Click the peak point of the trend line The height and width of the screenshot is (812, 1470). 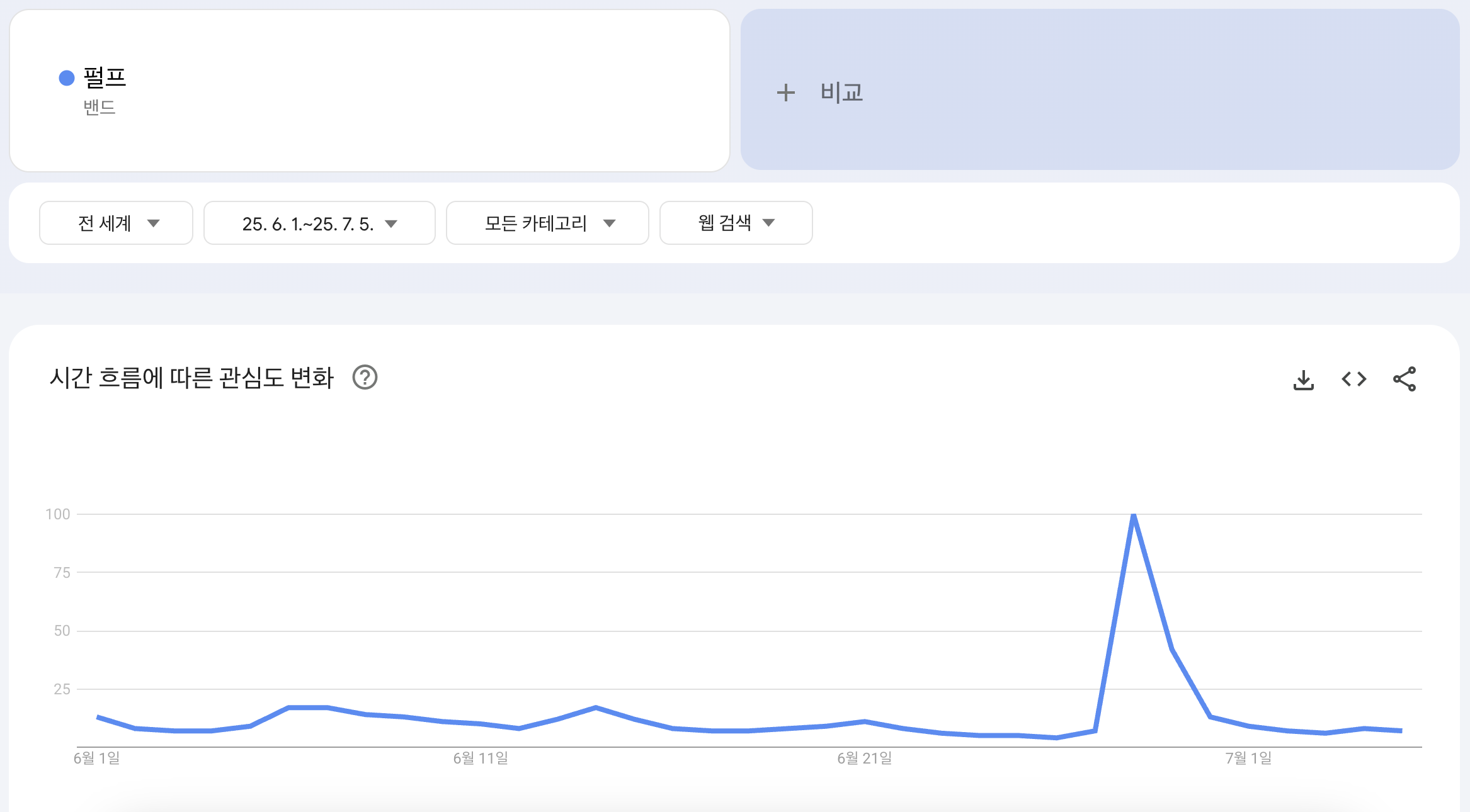point(1134,516)
